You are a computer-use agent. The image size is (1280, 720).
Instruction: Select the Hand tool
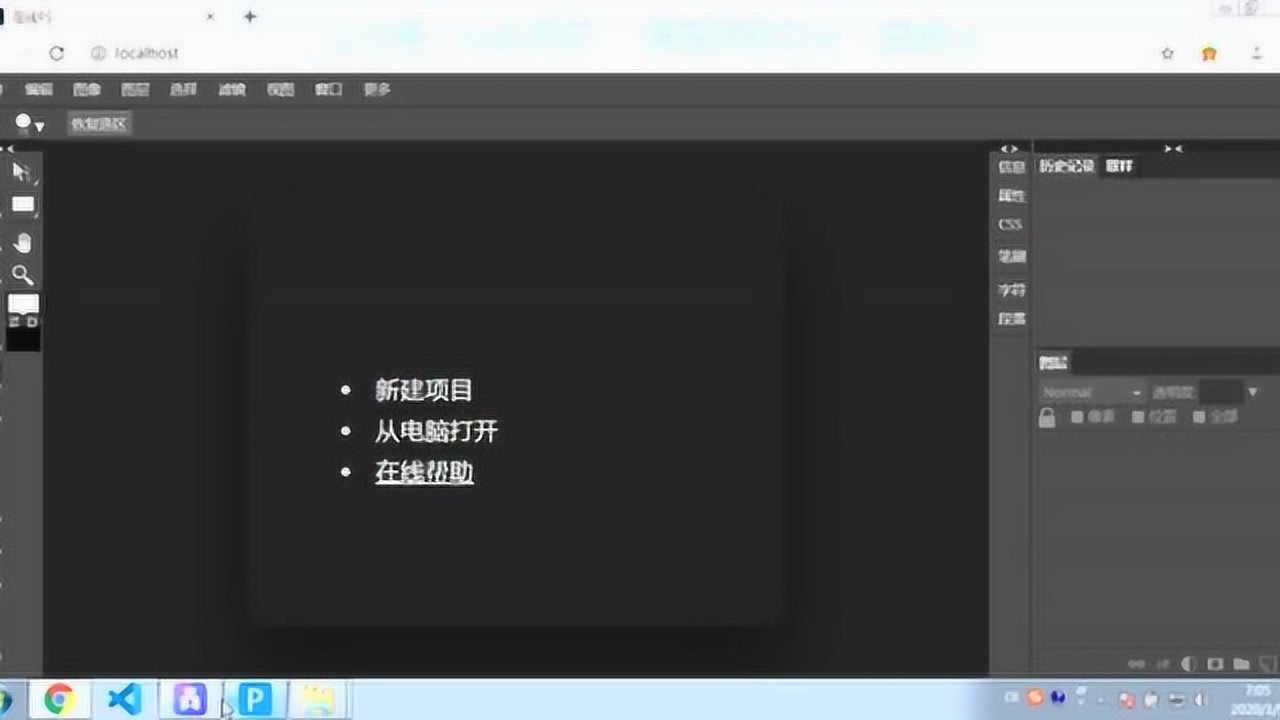pos(22,243)
